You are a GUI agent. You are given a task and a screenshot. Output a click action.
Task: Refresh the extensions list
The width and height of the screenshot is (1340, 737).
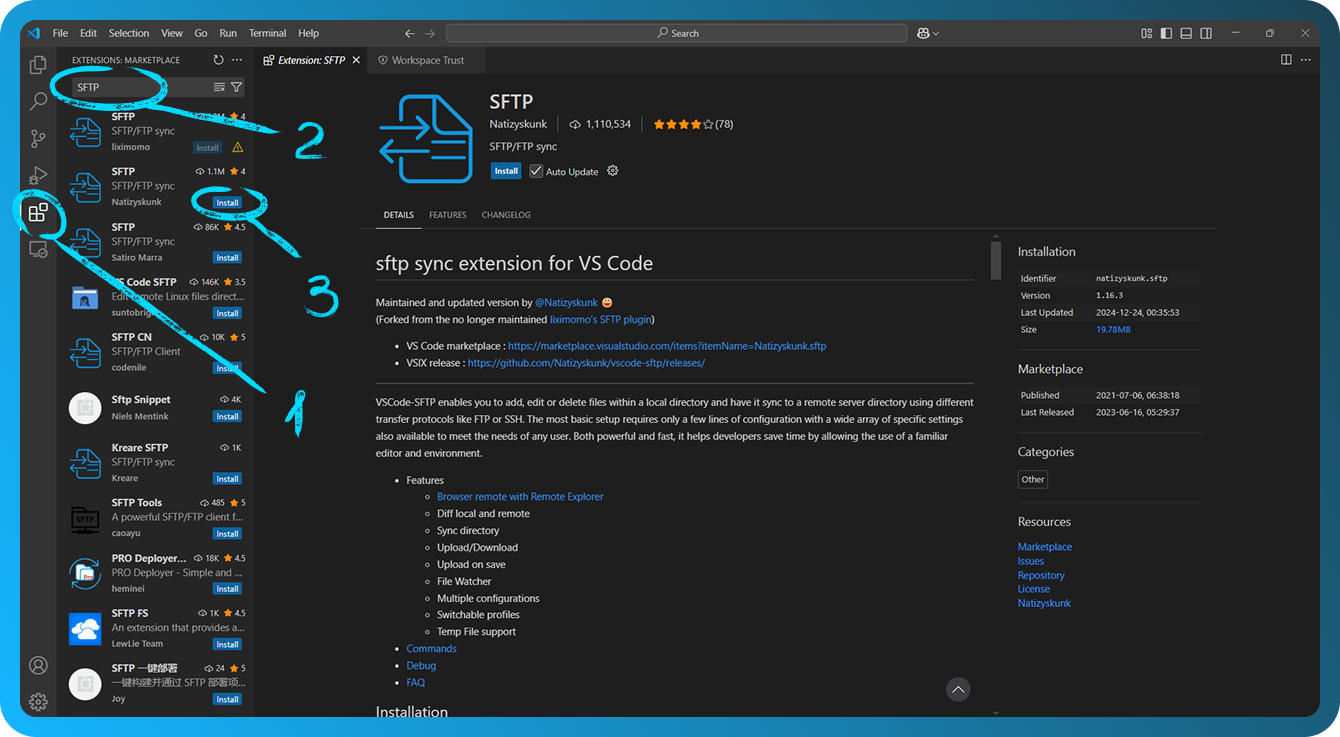pos(218,59)
